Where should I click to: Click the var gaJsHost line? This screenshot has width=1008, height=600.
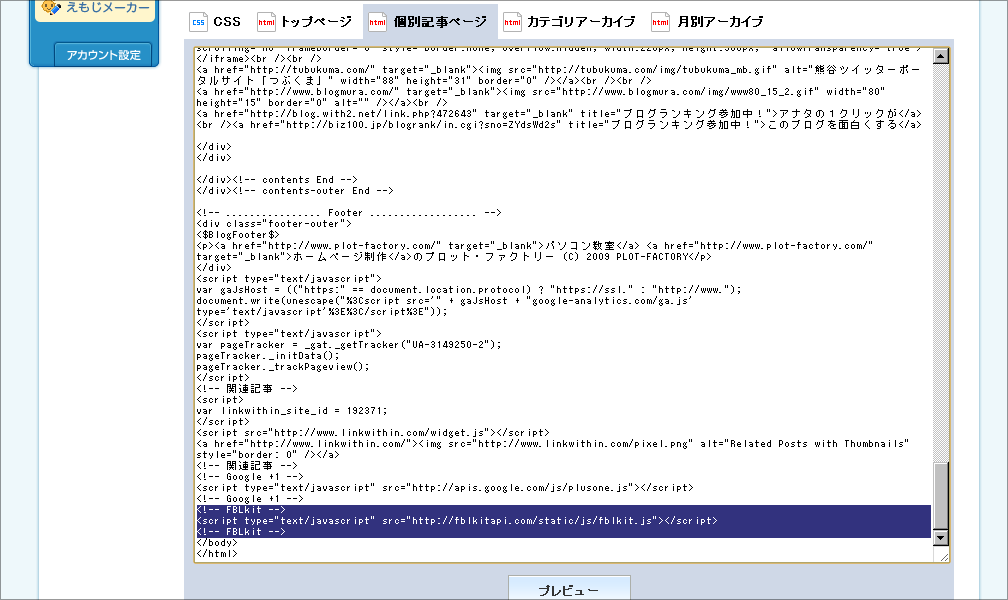[x=469, y=290]
